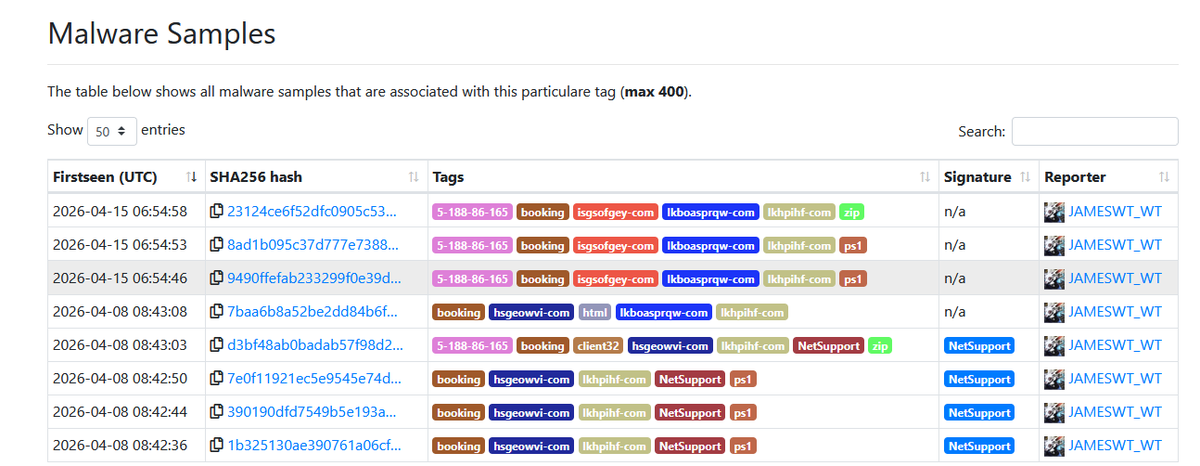Click NetSupport signature badge in 08:43:03 row
1200x466 pixels.
click(x=979, y=346)
